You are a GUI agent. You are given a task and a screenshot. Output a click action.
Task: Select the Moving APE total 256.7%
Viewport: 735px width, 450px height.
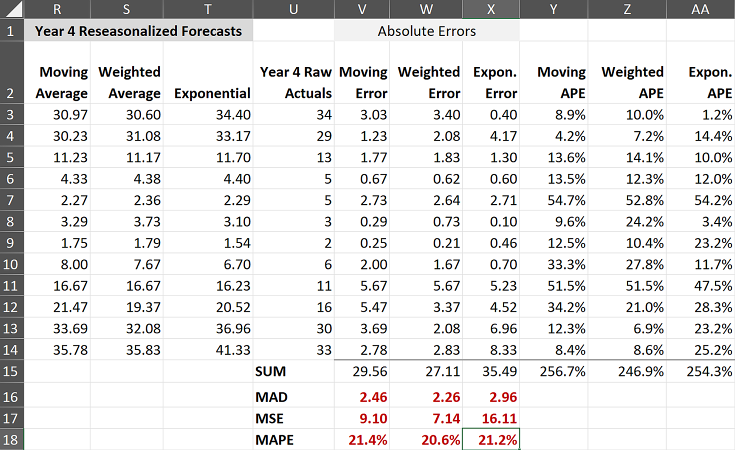click(553, 371)
